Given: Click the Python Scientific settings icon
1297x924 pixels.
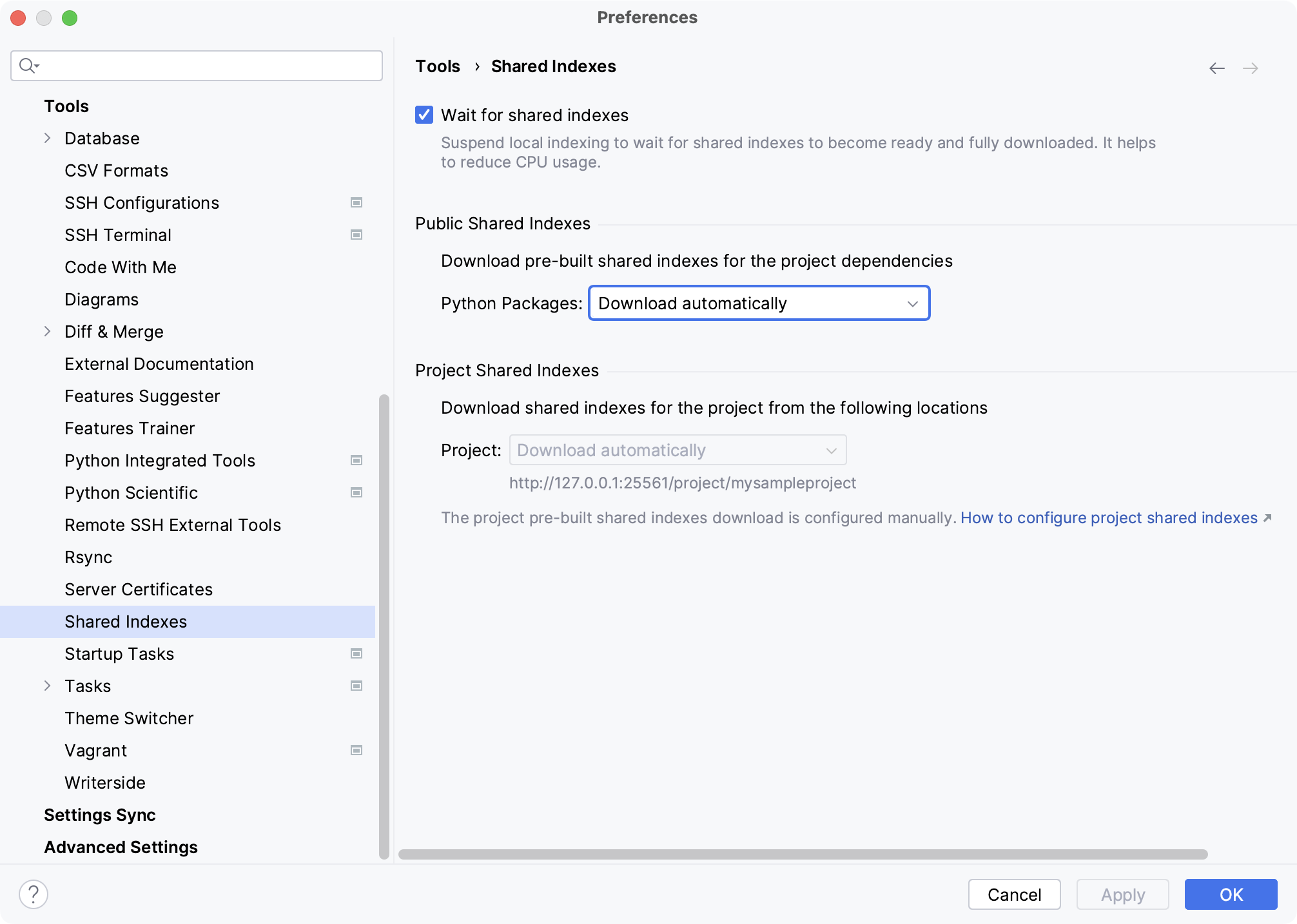Looking at the screenshot, I should tap(358, 493).
